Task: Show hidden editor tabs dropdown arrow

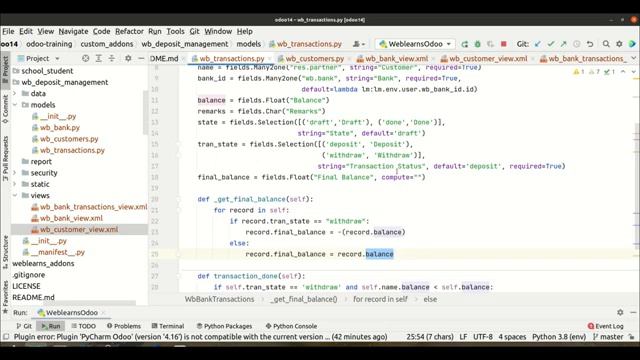Action: pyautogui.click(x=633, y=58)
